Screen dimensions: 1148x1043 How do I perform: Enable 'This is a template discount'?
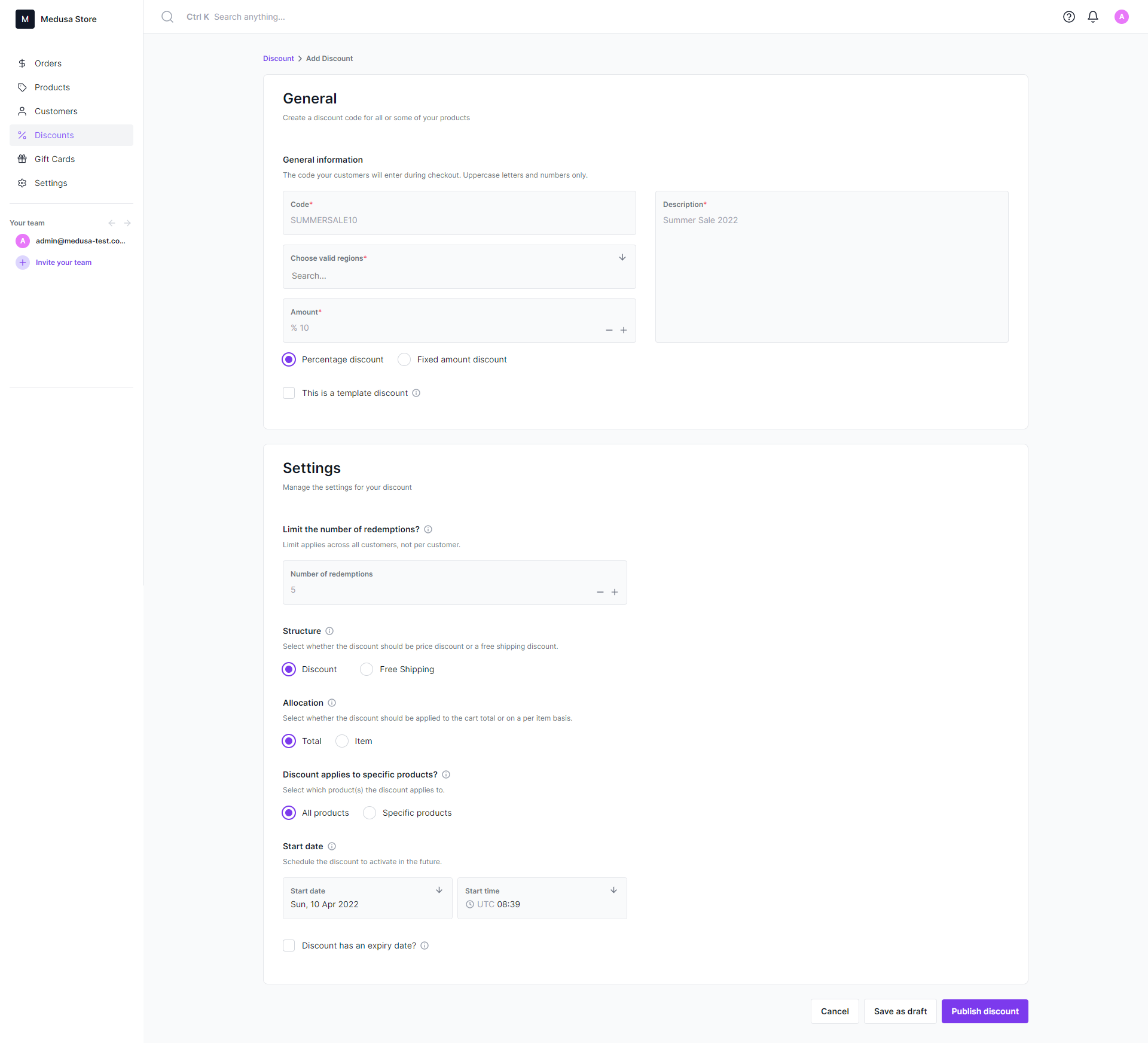289,393
